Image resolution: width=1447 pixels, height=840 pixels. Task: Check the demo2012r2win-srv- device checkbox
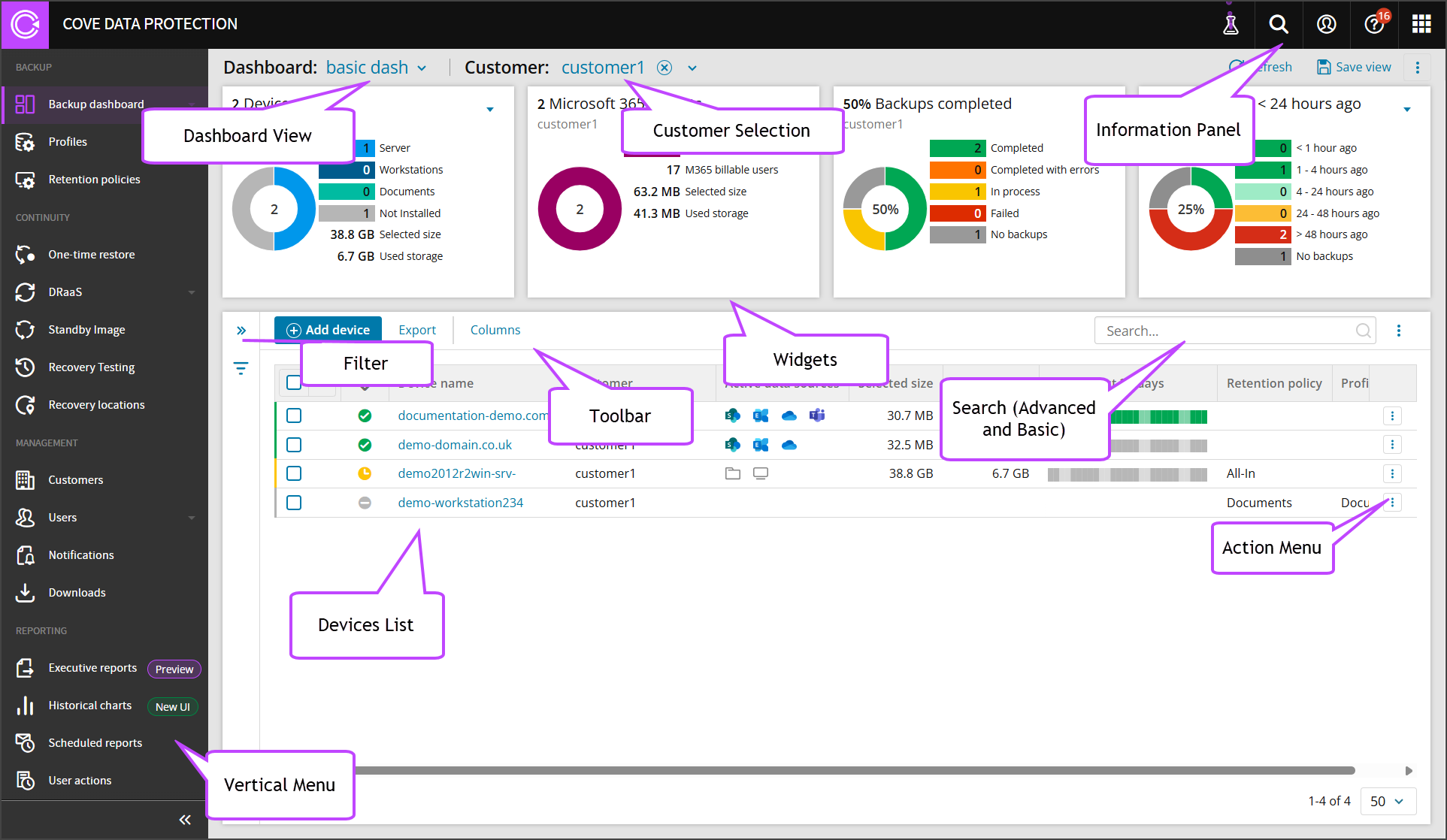pos(294,473)
